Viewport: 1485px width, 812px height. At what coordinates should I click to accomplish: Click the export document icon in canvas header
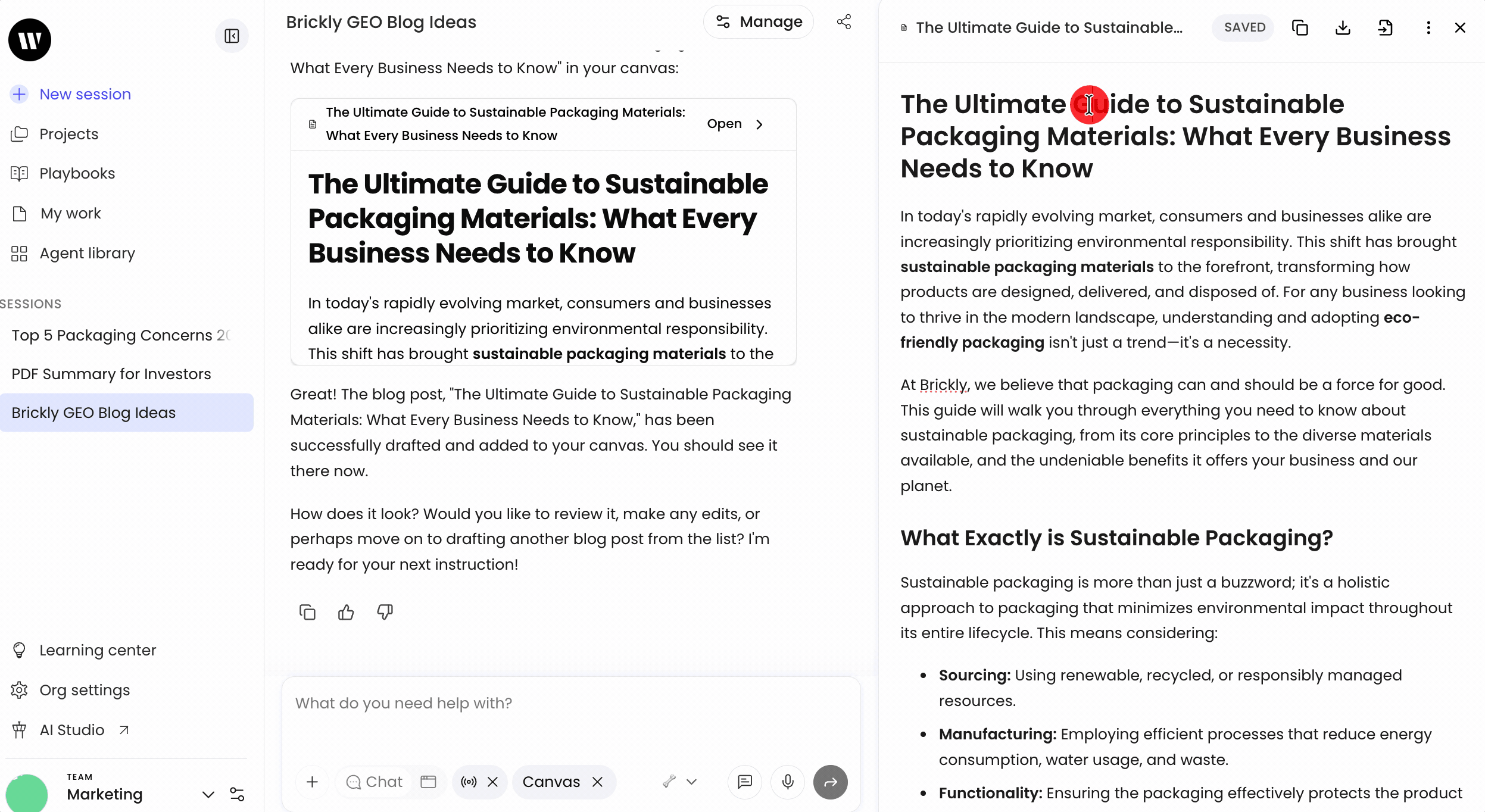pyautogui.click(x=1385, y=28)
